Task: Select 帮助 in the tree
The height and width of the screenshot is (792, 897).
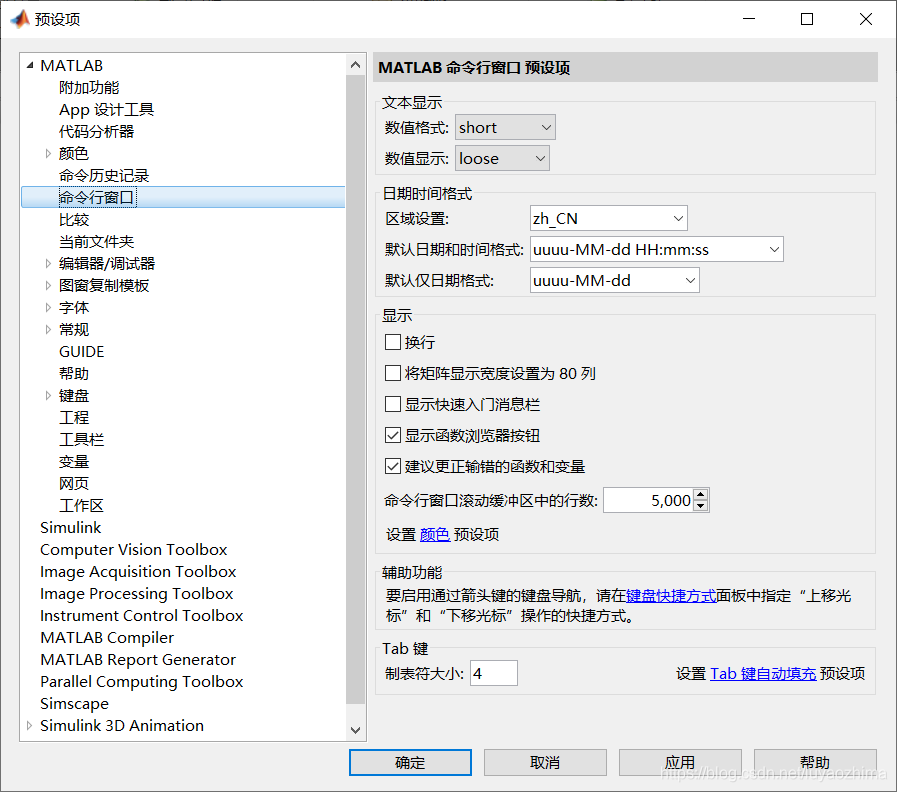Action: (74, 373)
